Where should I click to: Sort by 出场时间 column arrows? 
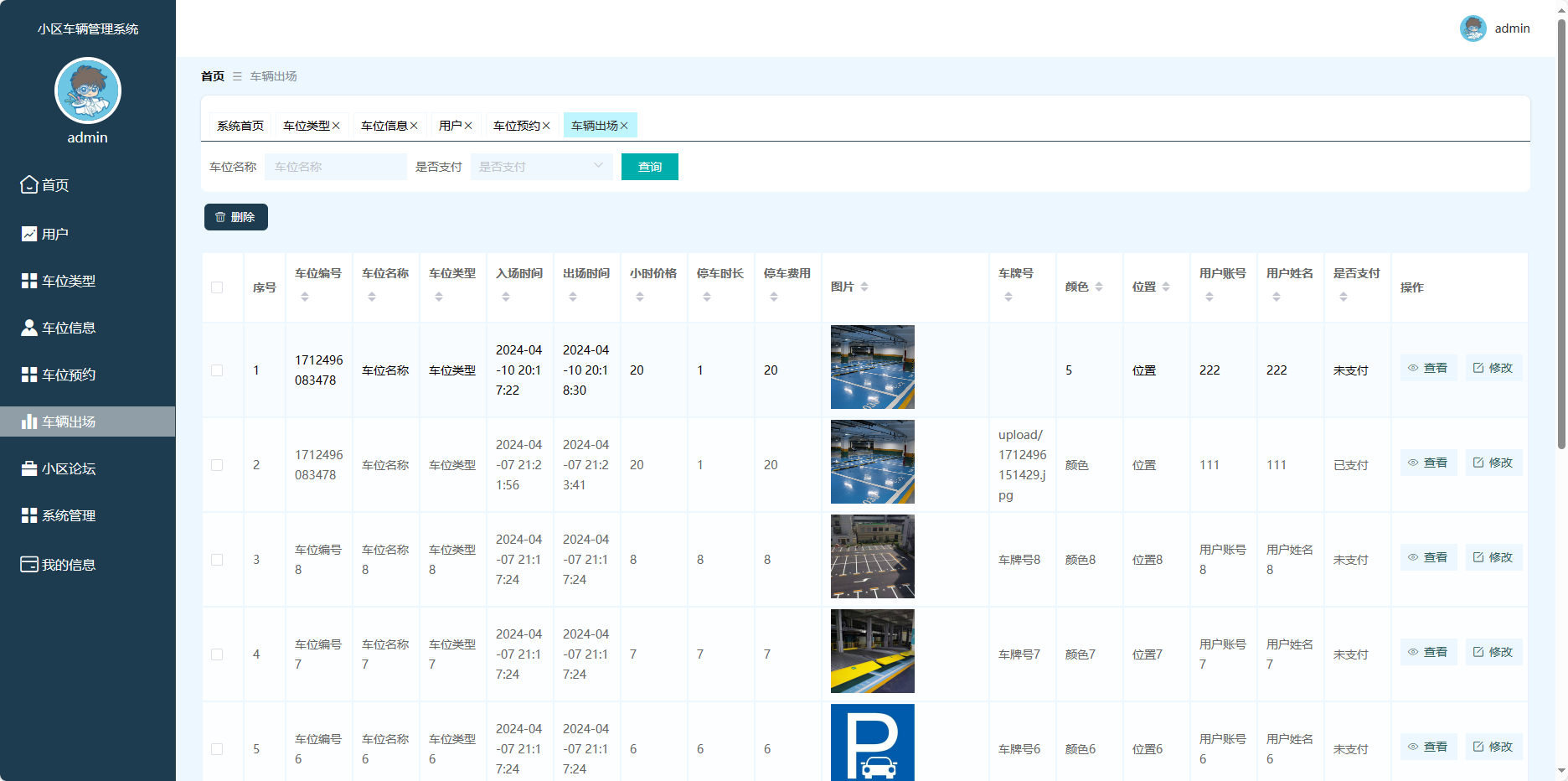coord(573,297)
